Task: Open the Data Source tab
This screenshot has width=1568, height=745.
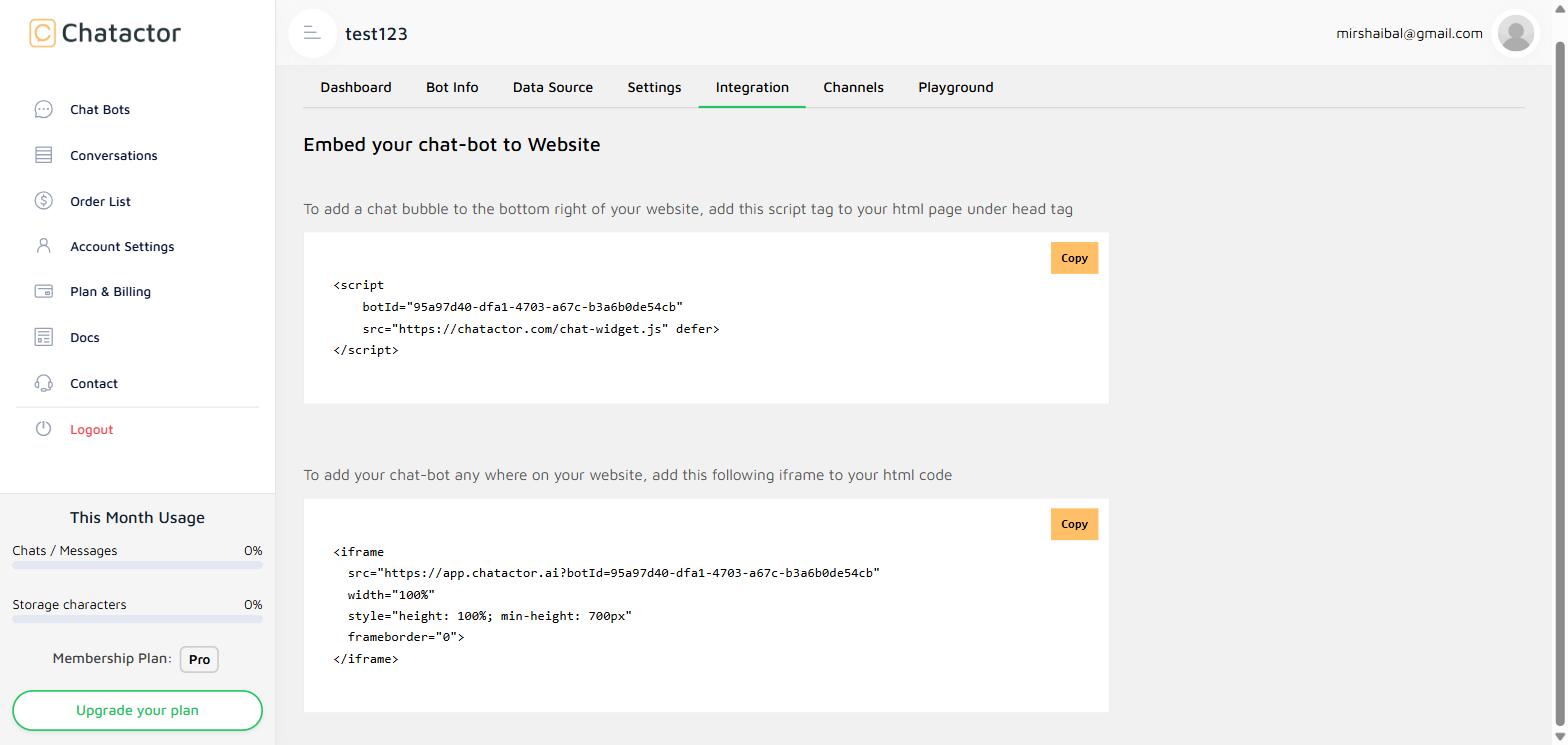Action: [553, 87]
